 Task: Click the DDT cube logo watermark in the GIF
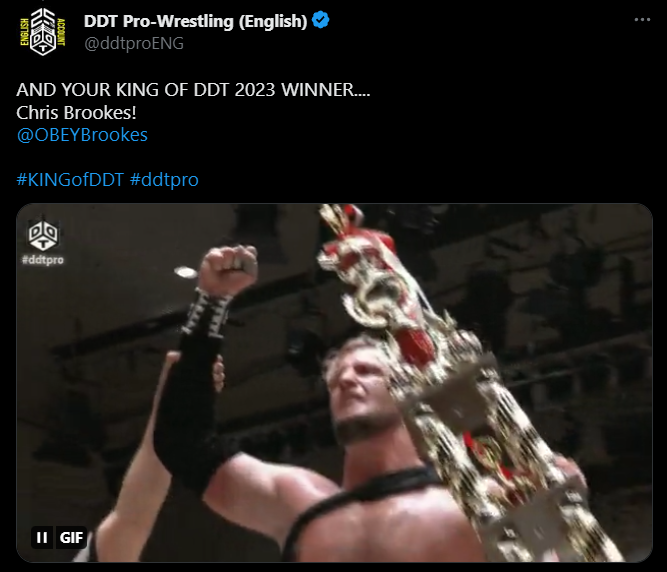(x=43, y=235)
